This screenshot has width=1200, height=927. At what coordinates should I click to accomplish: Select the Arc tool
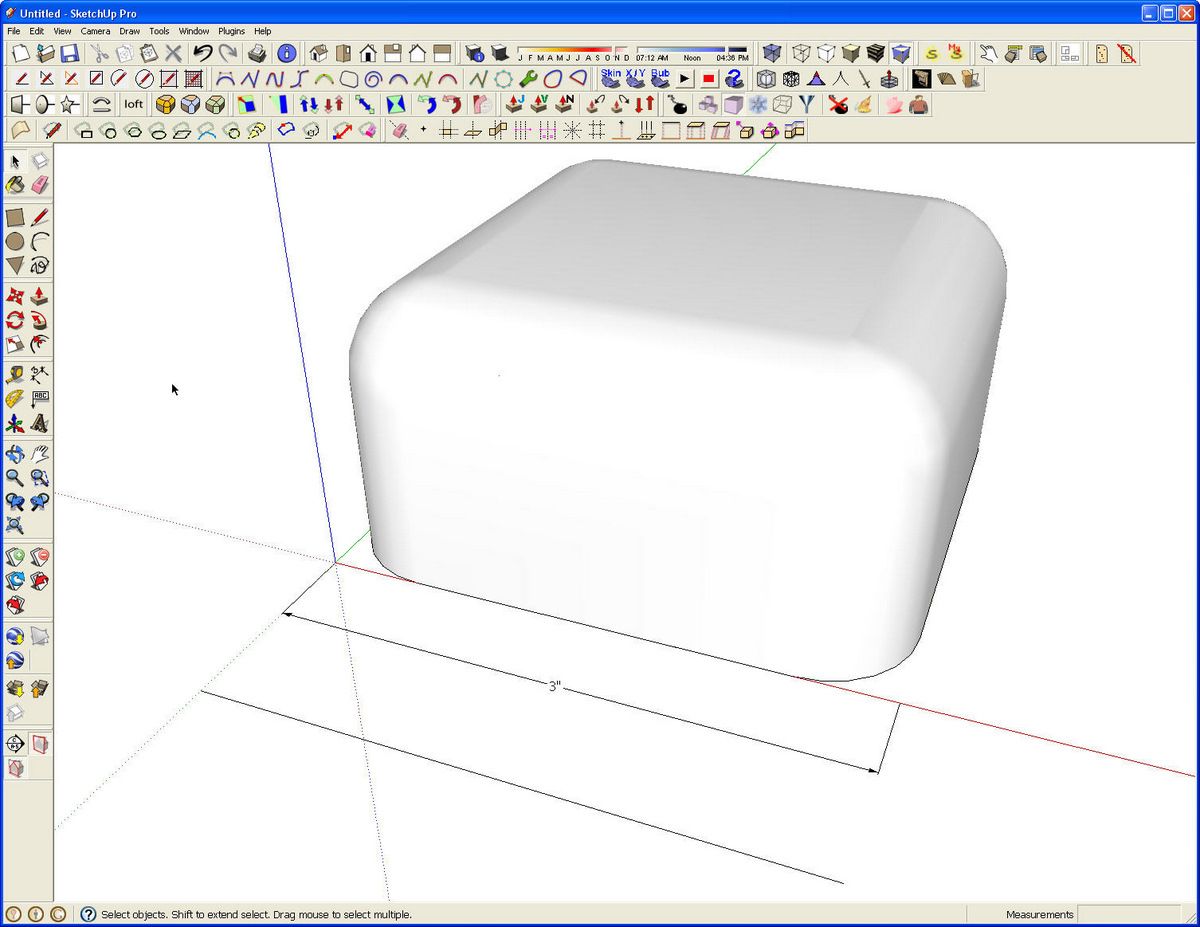pos(40,241)
